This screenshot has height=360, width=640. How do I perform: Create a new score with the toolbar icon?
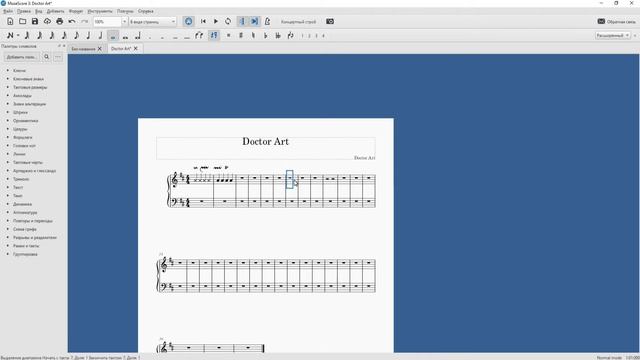10,21
